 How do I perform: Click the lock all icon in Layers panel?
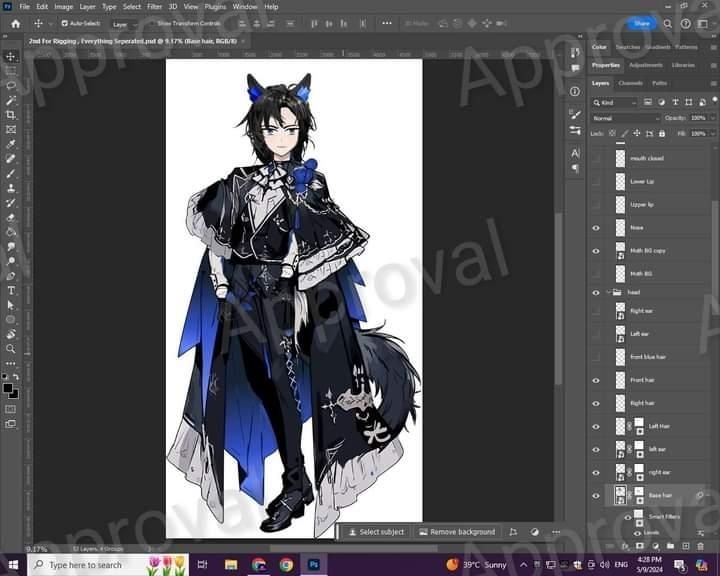(x=662, y=133)
